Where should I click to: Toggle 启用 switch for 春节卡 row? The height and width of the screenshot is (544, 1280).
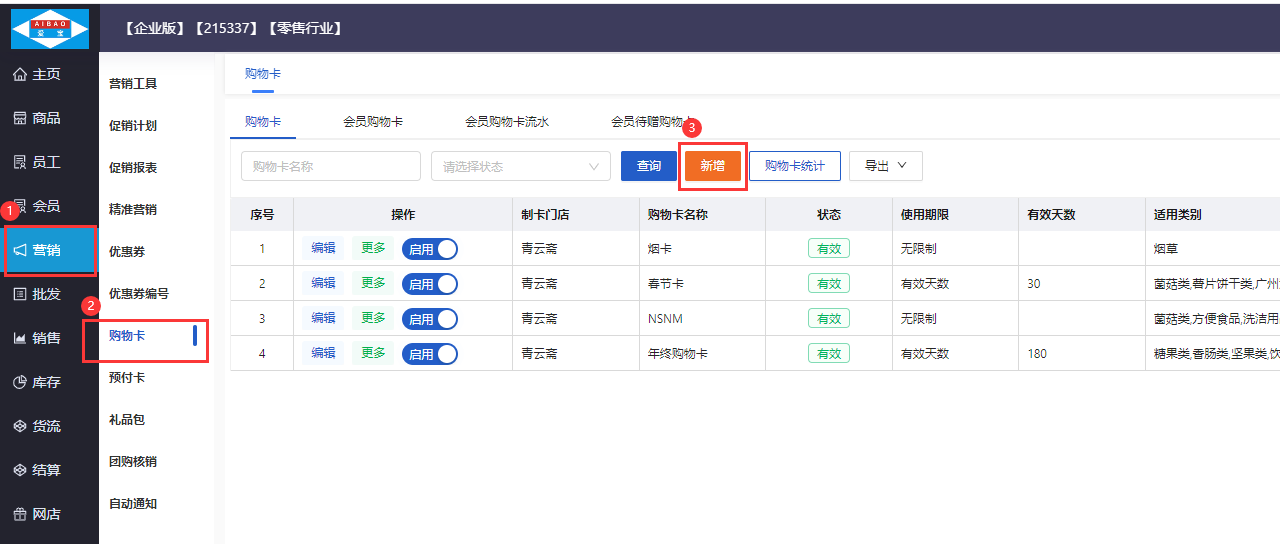click(430, 284)
